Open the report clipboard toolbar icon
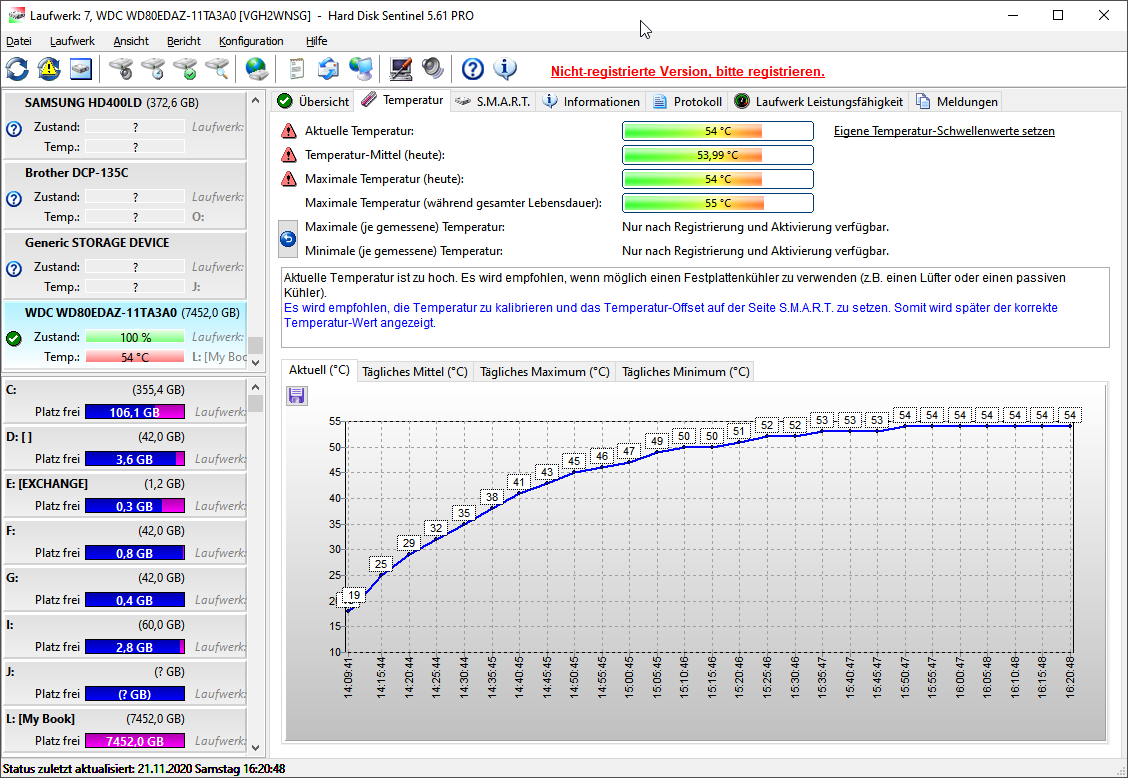 [294, 68]
